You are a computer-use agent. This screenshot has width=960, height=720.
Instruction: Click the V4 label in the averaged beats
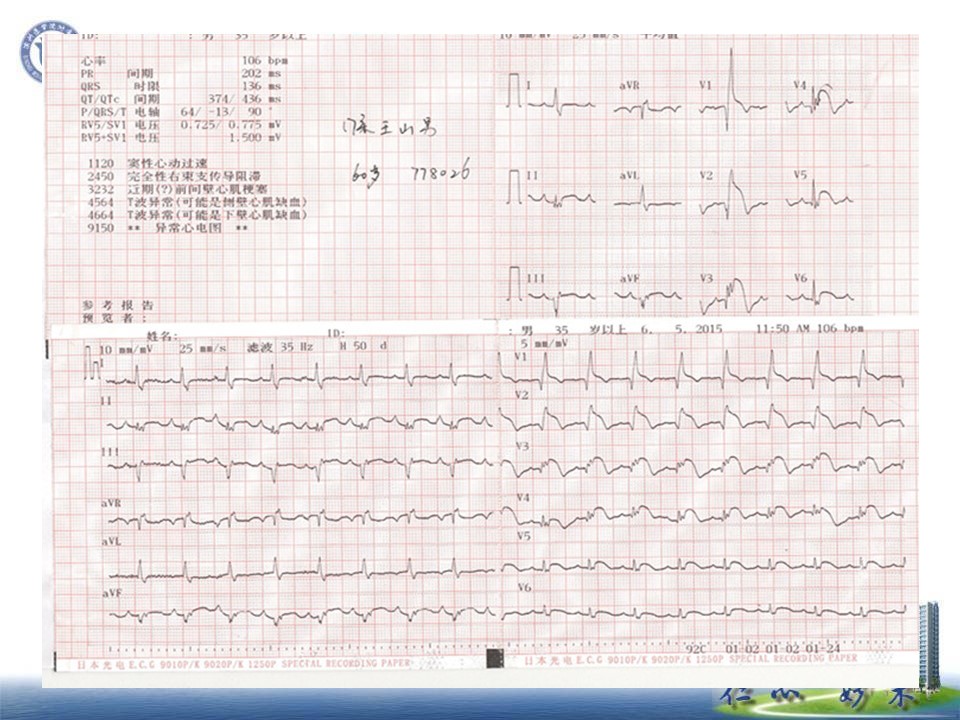pyautogui.click(x=800, y=85)
